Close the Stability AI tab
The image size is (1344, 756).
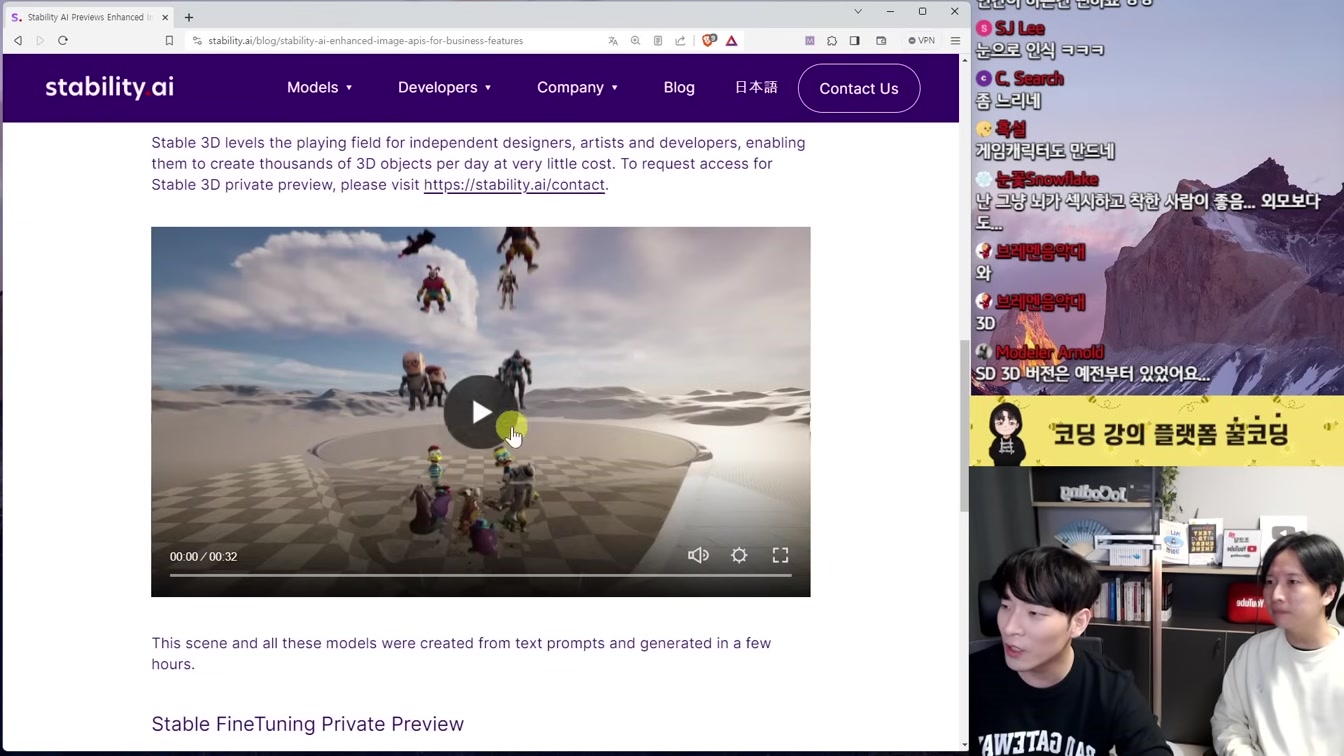tap(165, 17)
